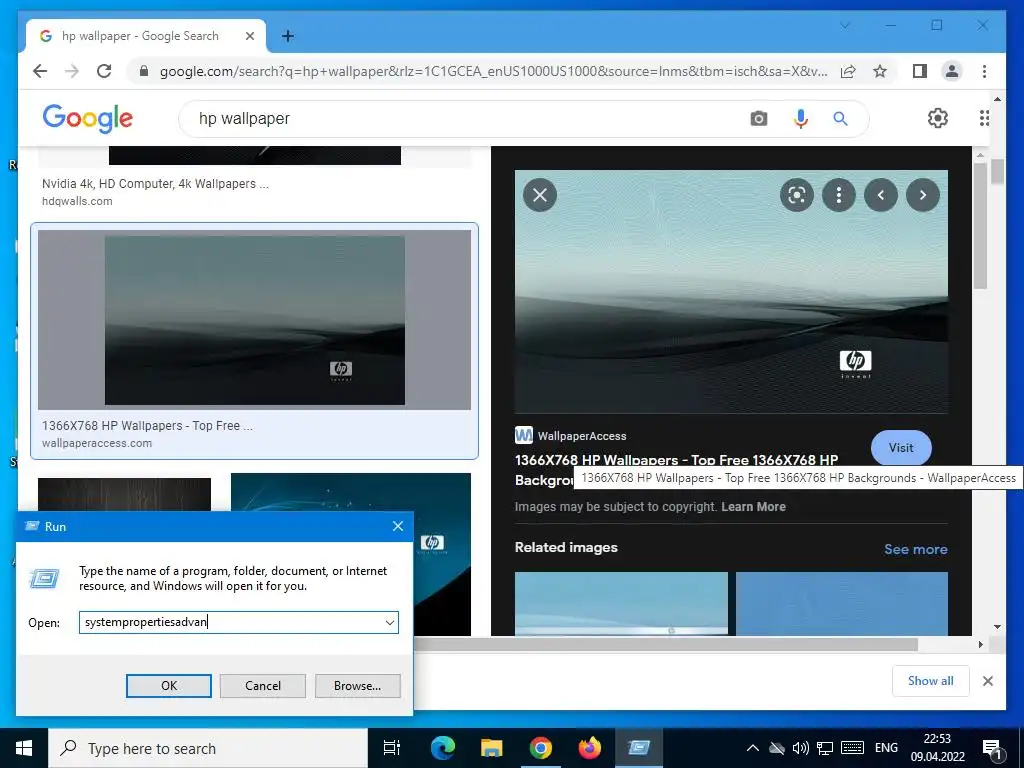The width and height of the screenshot is (1024, 768).
Task: Launch Microsoft Edge from the taskbar
Action: [442, 748]
